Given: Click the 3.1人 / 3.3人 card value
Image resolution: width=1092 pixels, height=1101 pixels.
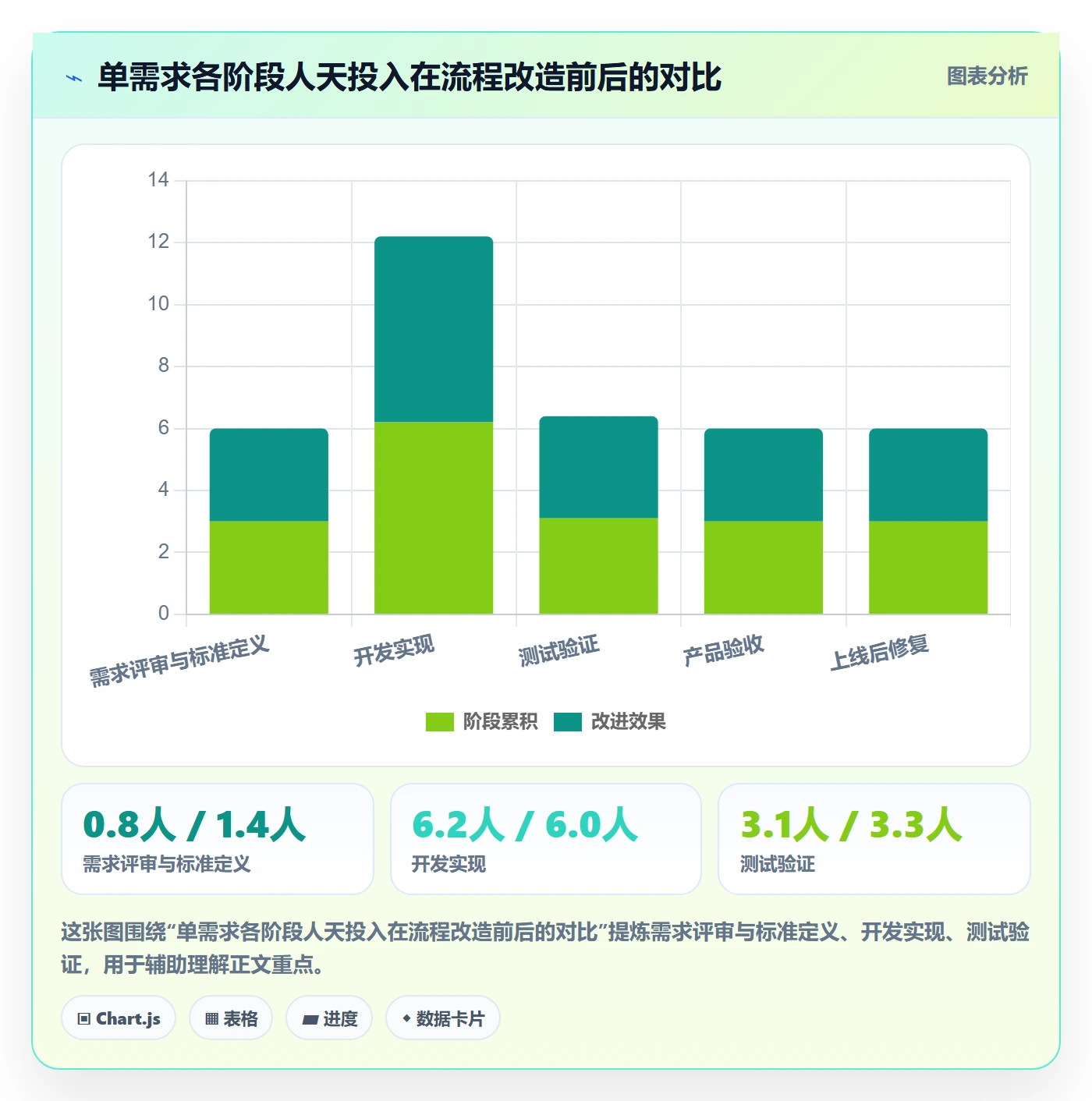Looking at the screenshot, I should pos(852,825).
